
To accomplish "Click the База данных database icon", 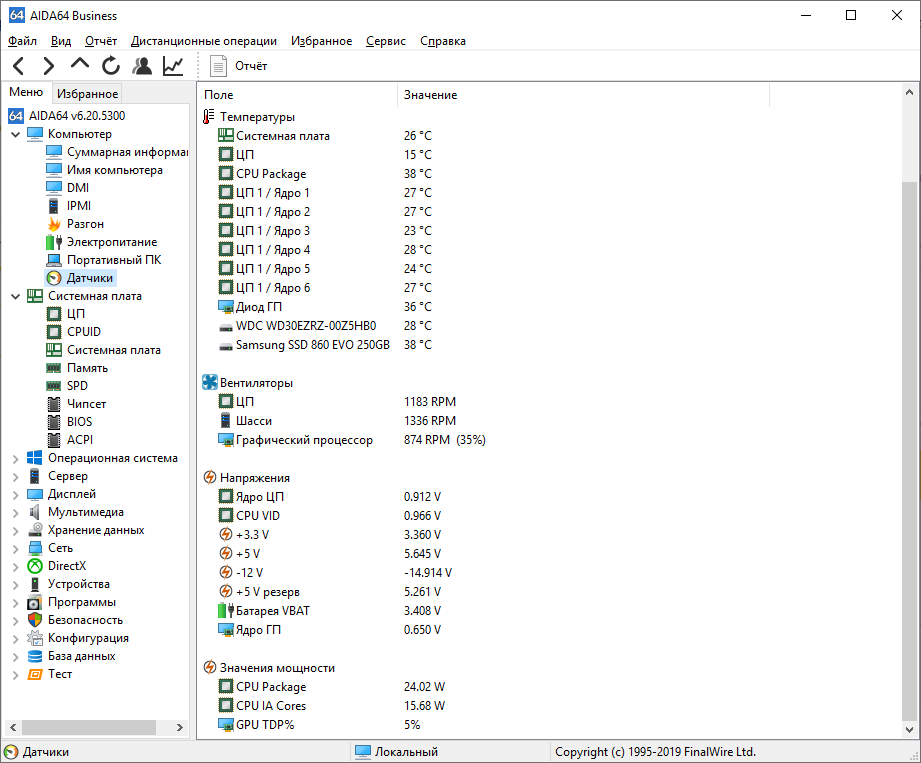I will coord(35,656).
